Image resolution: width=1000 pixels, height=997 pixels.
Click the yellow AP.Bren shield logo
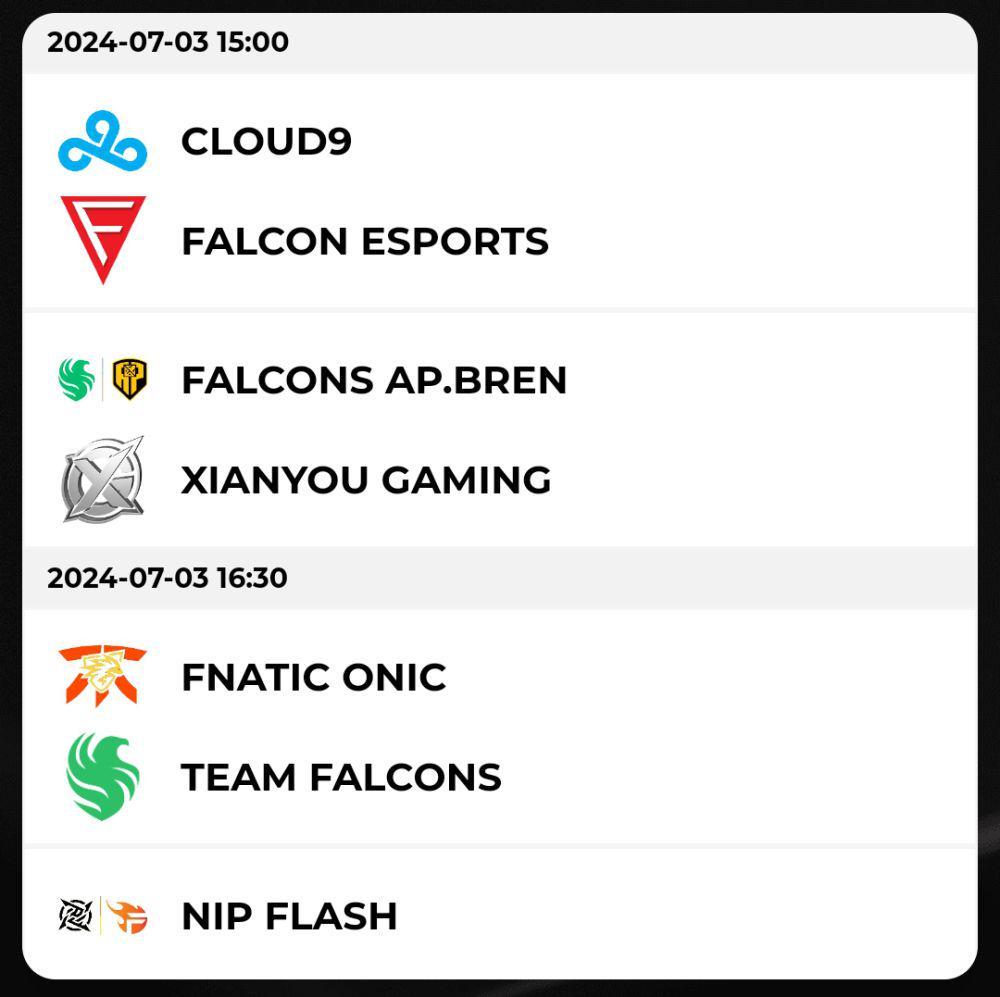tap(129, 380)
